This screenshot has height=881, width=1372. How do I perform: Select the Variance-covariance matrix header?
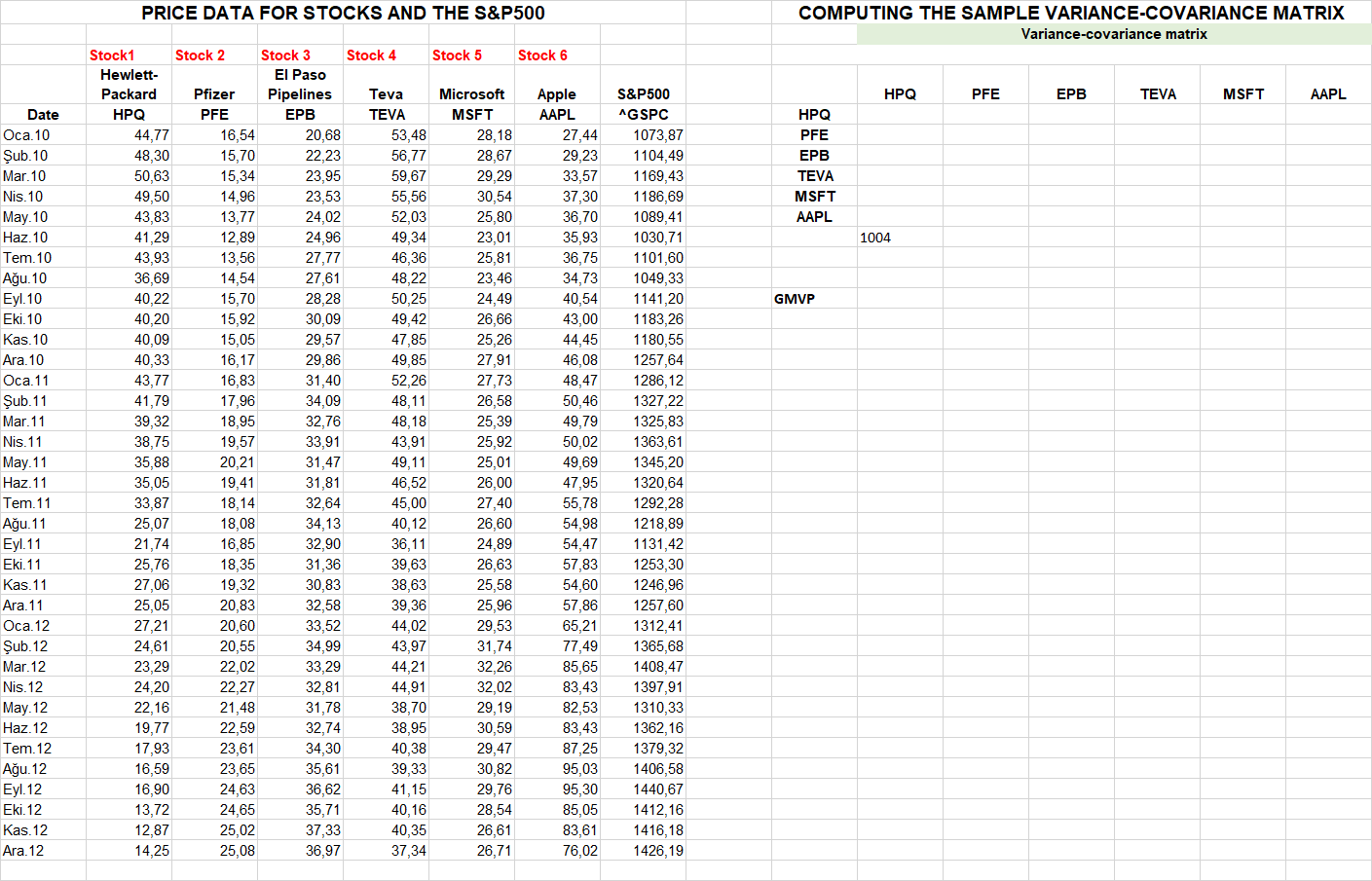(x=1113, y=33)
